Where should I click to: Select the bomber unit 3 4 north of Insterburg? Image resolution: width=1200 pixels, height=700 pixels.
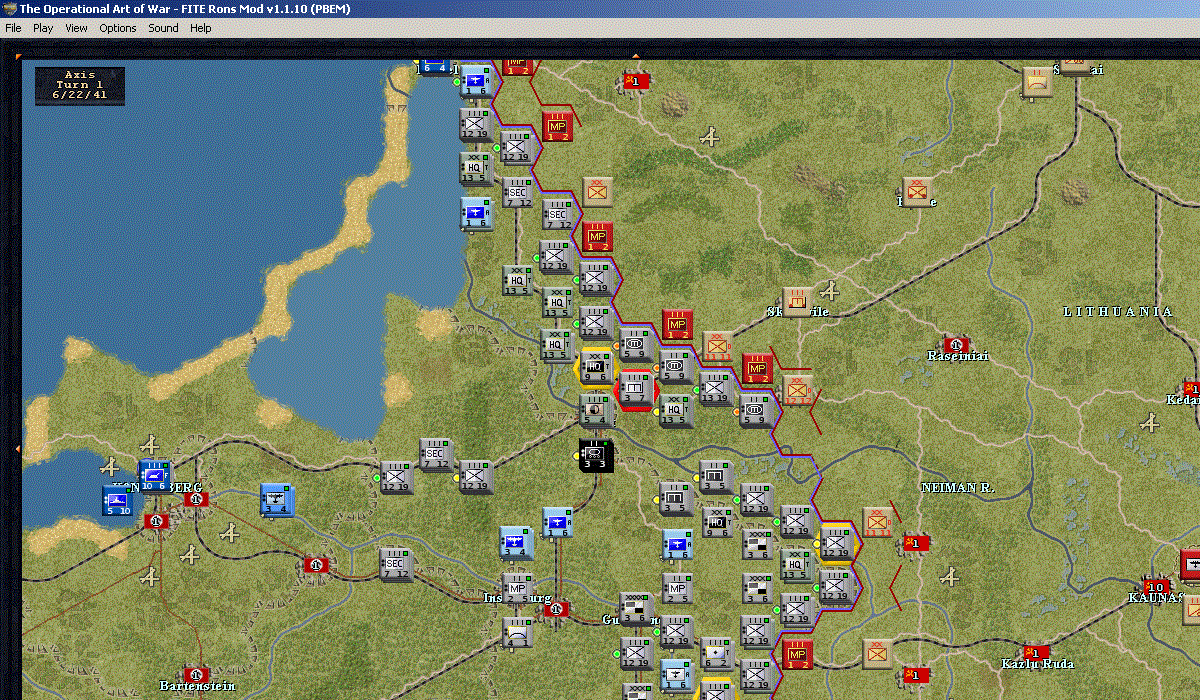pyautogui.click(x=518, y=543)
